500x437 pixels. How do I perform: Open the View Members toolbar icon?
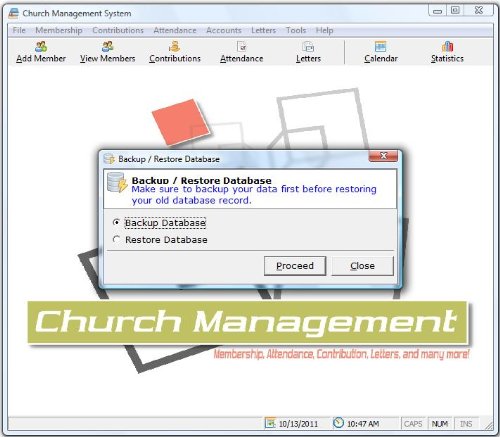coord(108,47)
